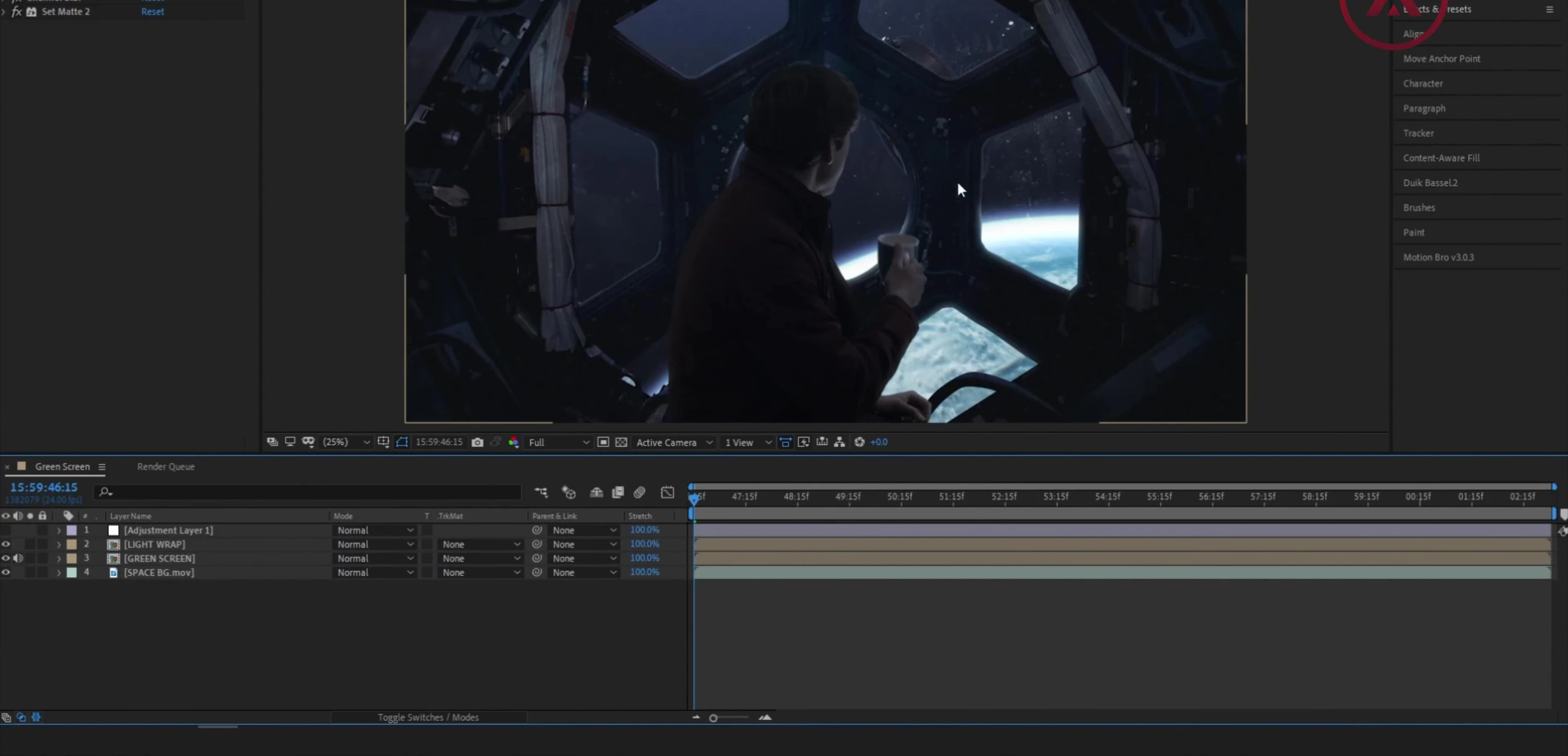Expand Set Matte 2 effect properties
Viewport: 1568px width, 756px height.
[x=4, y=11]
